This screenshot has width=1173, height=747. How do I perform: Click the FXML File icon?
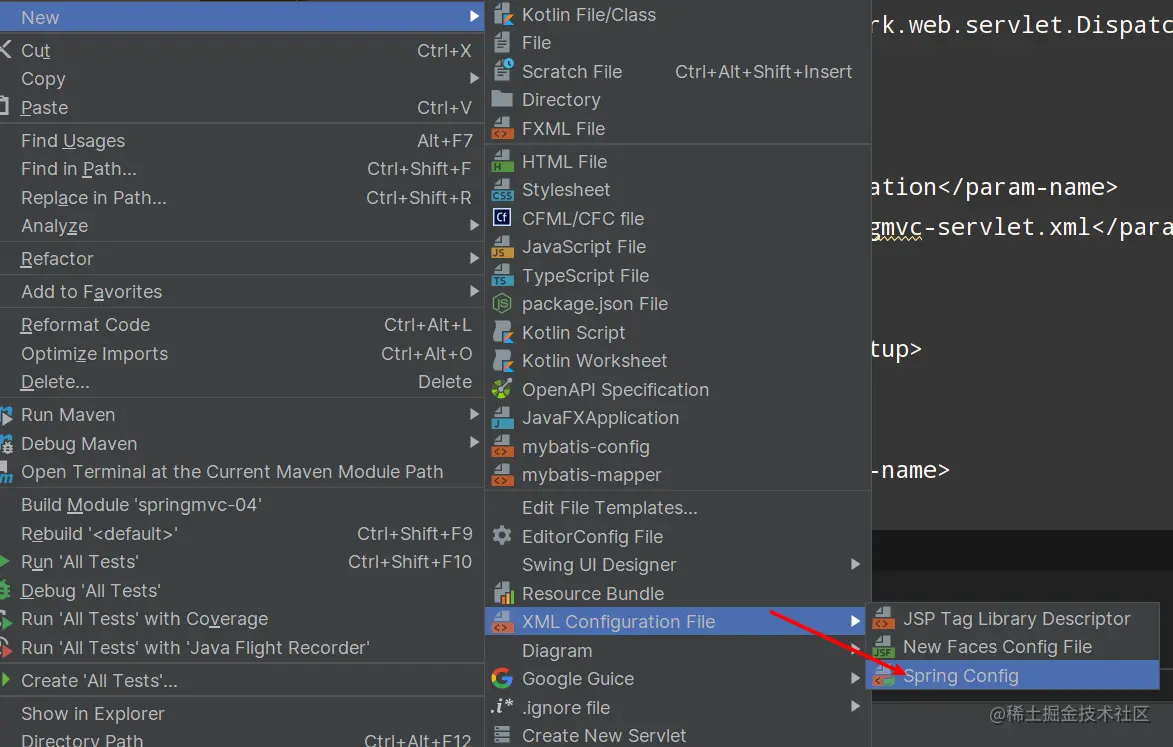503,129
